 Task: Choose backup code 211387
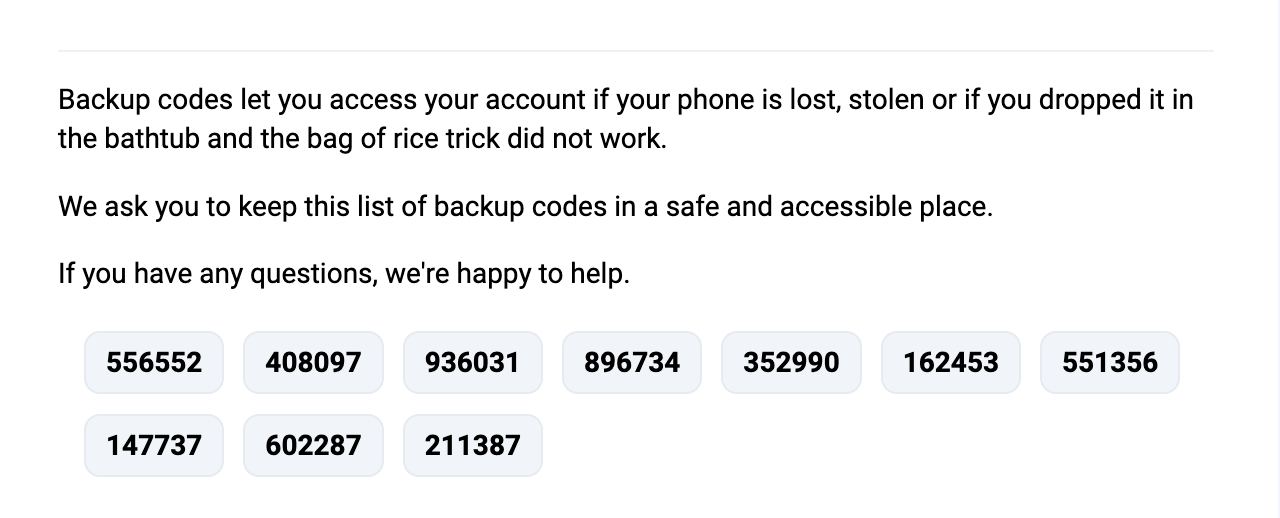tap(473, 445)
